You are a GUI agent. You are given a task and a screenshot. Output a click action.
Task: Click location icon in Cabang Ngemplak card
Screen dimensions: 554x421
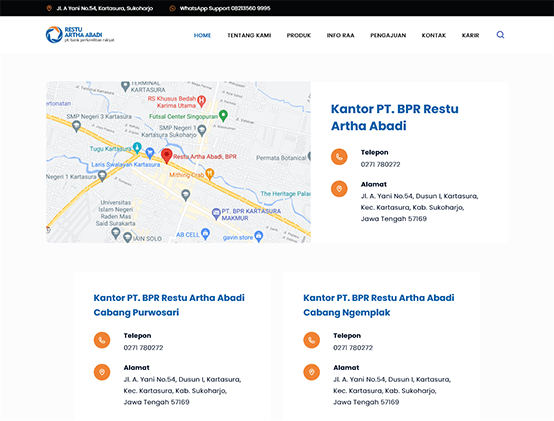(x=311, y=372)
